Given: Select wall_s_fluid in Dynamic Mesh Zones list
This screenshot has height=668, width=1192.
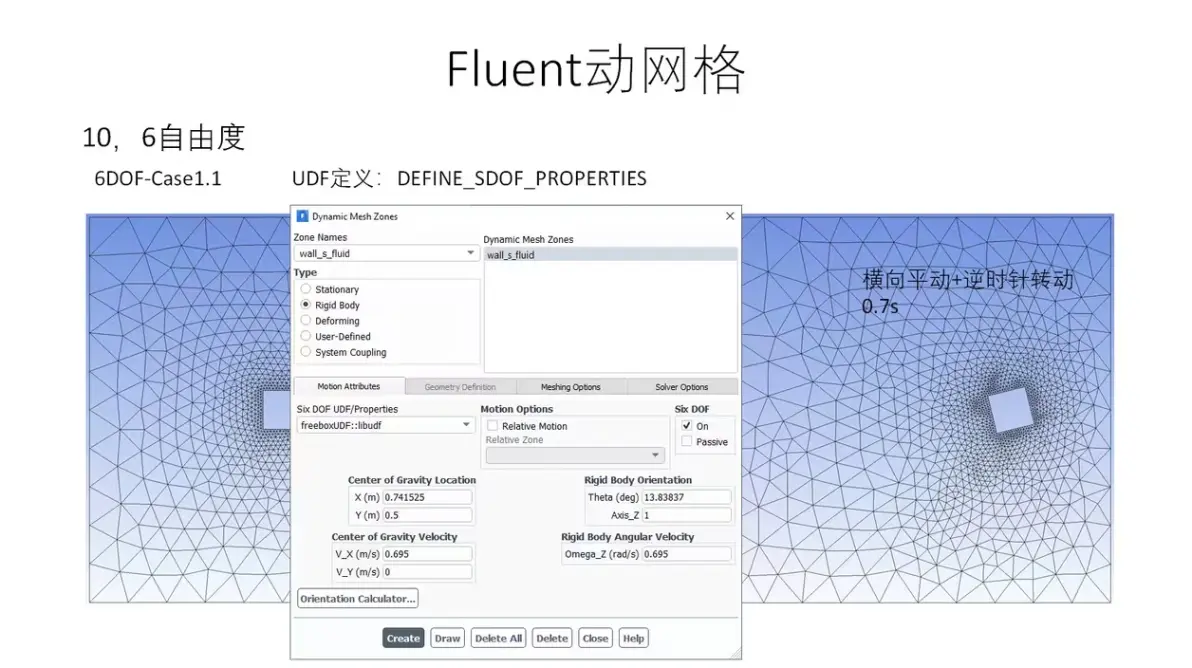Looking at the screenshot, I should 610,255.
